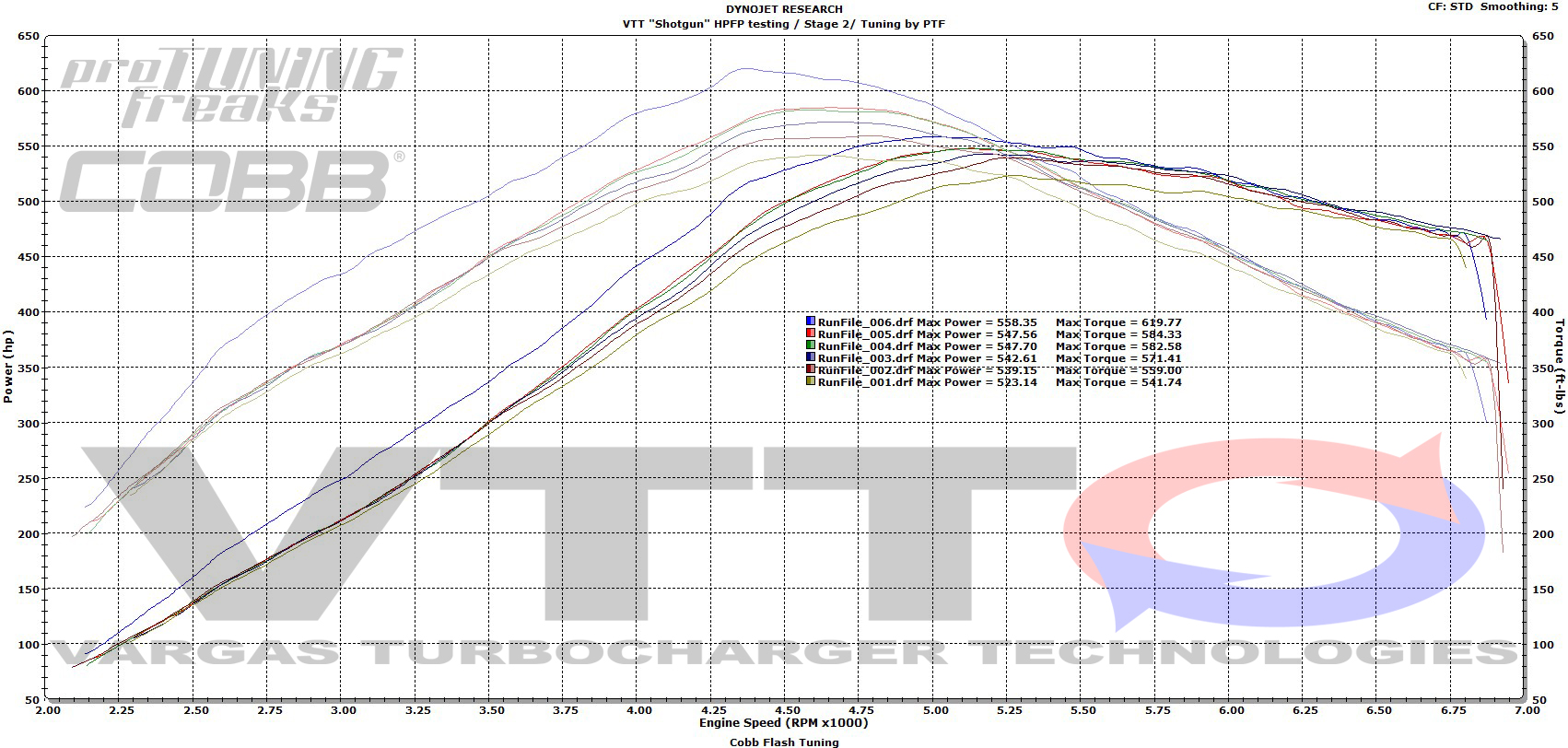The width and height of the screenshot is (1568, 748).
Task: Click the 300 tick on left Power axis
Action: click(x=29, y=424)
